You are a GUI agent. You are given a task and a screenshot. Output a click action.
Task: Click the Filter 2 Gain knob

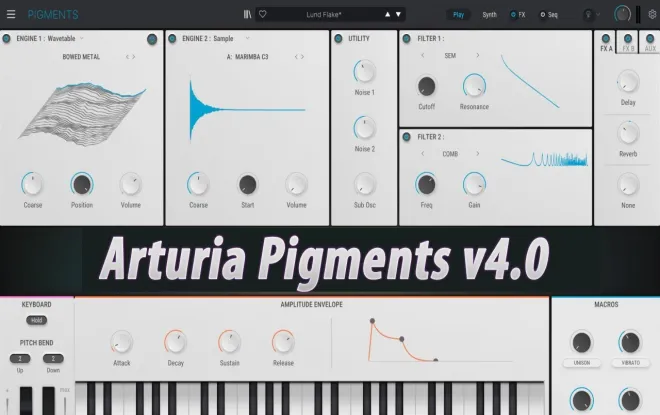[474, 184]
